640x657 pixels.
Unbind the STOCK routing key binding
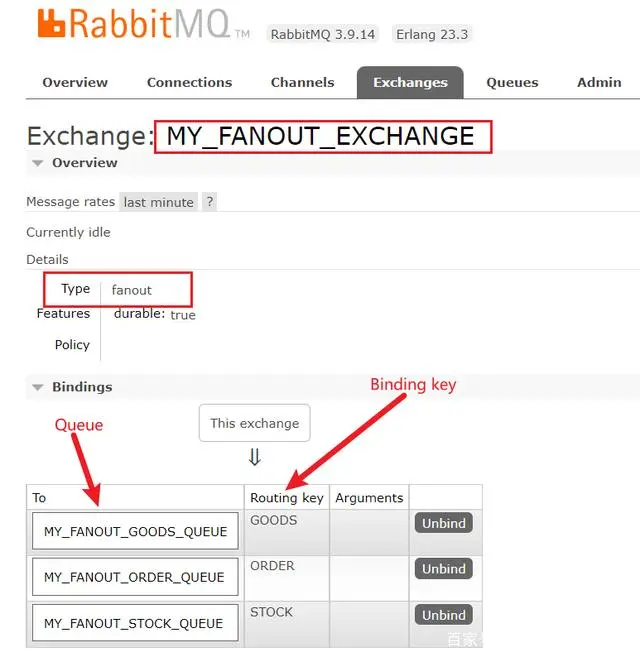[444, 615]
